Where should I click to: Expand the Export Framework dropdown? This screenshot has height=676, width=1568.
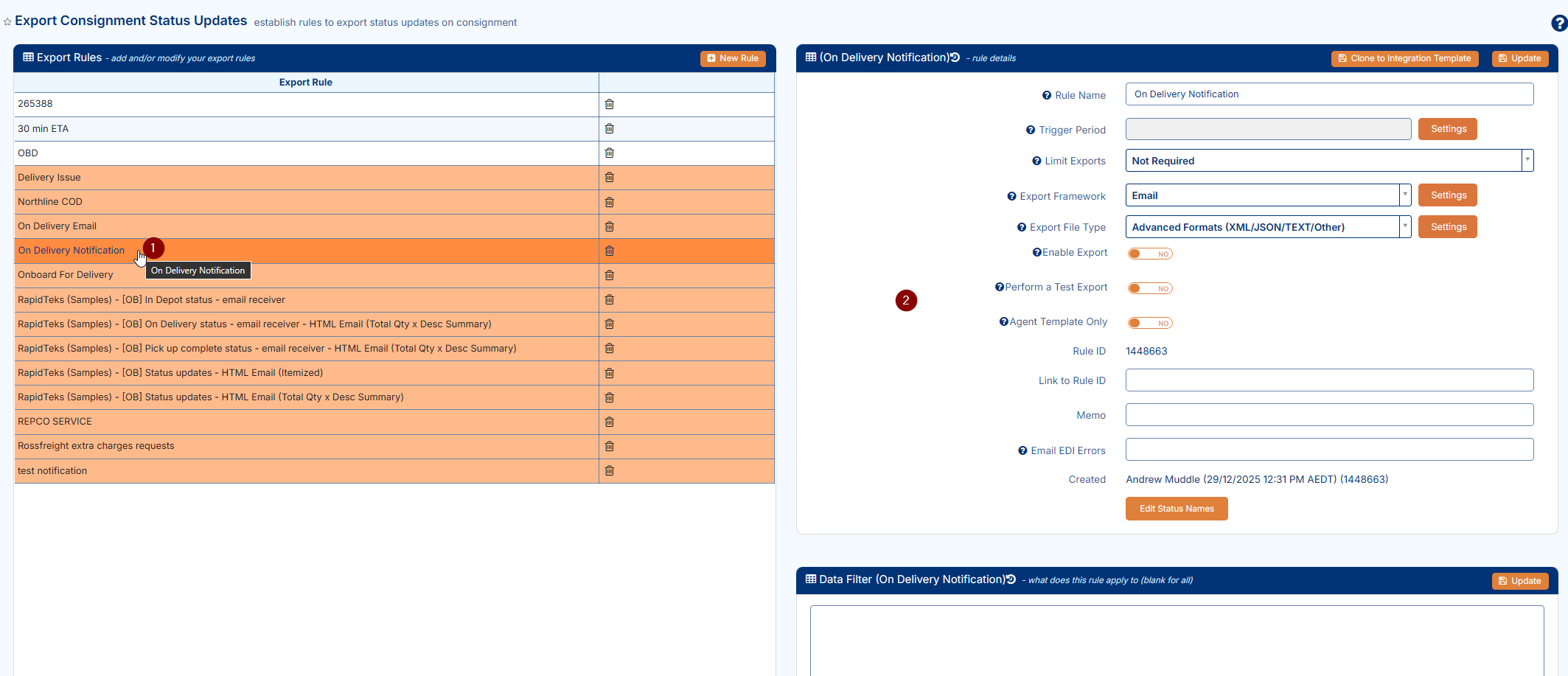click(x=1404, y=195)
